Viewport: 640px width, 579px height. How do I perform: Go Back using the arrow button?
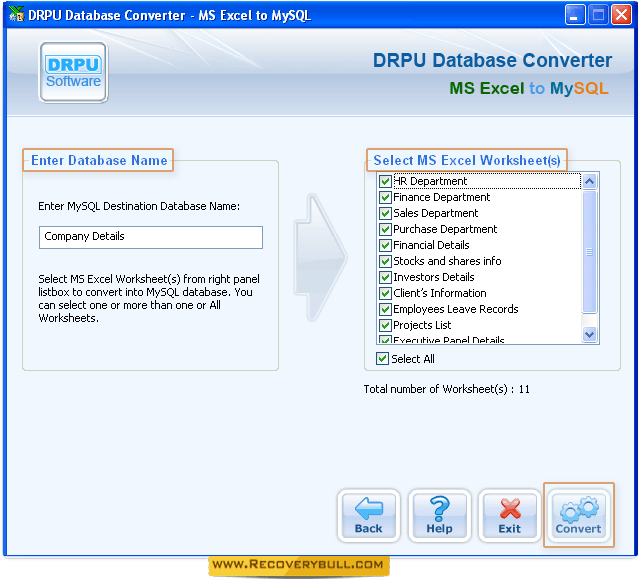tap(369, 515)
